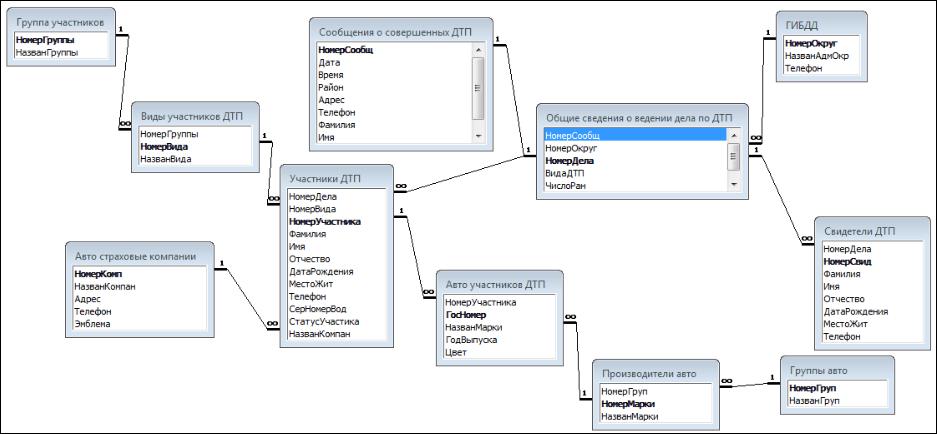Click scroll-up arrow in Общие сведения table

pos(734,136)
